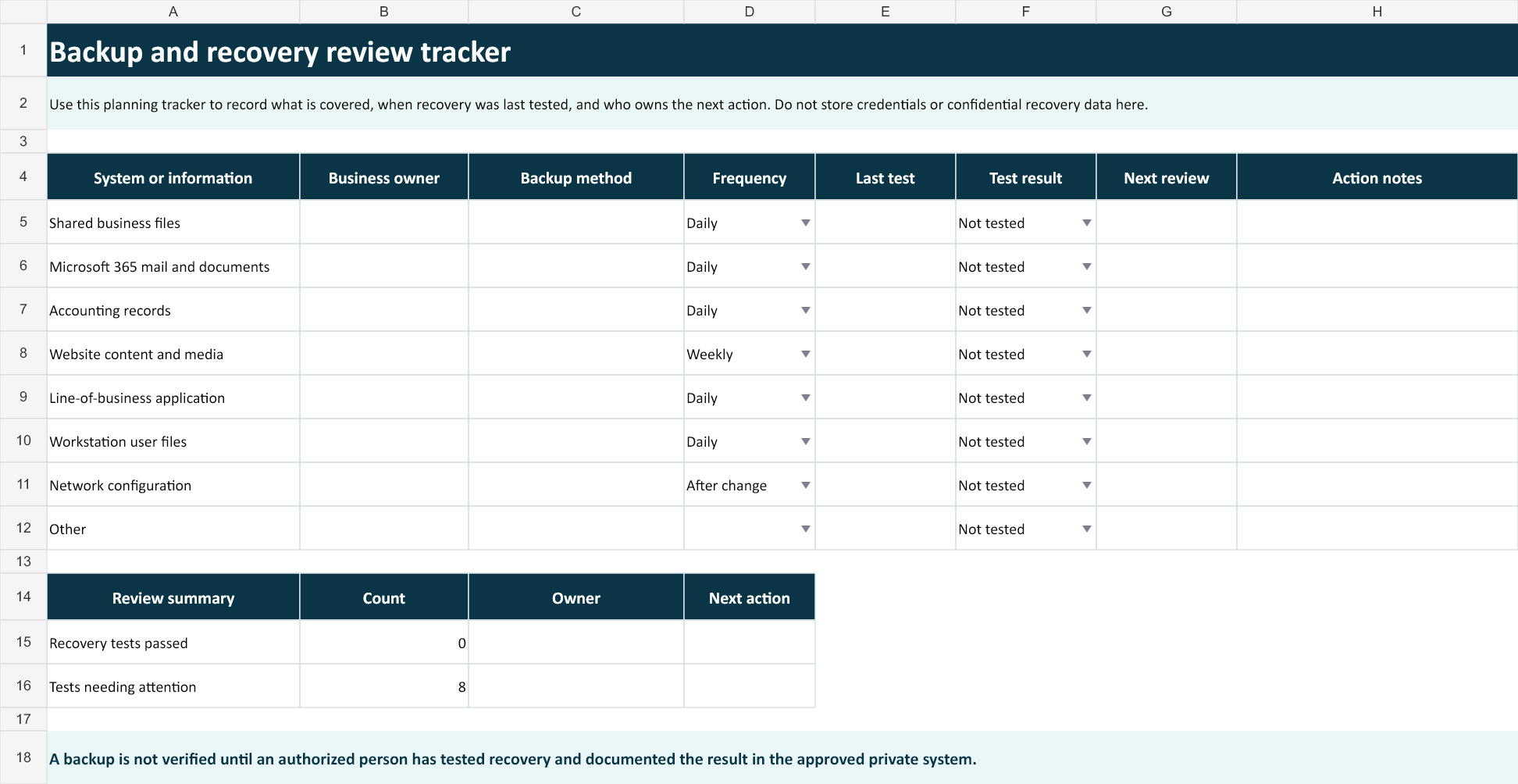Open Frequency dropdown for Website content and media
This screenshot has width=1518, height=784.
pos(805,355)
